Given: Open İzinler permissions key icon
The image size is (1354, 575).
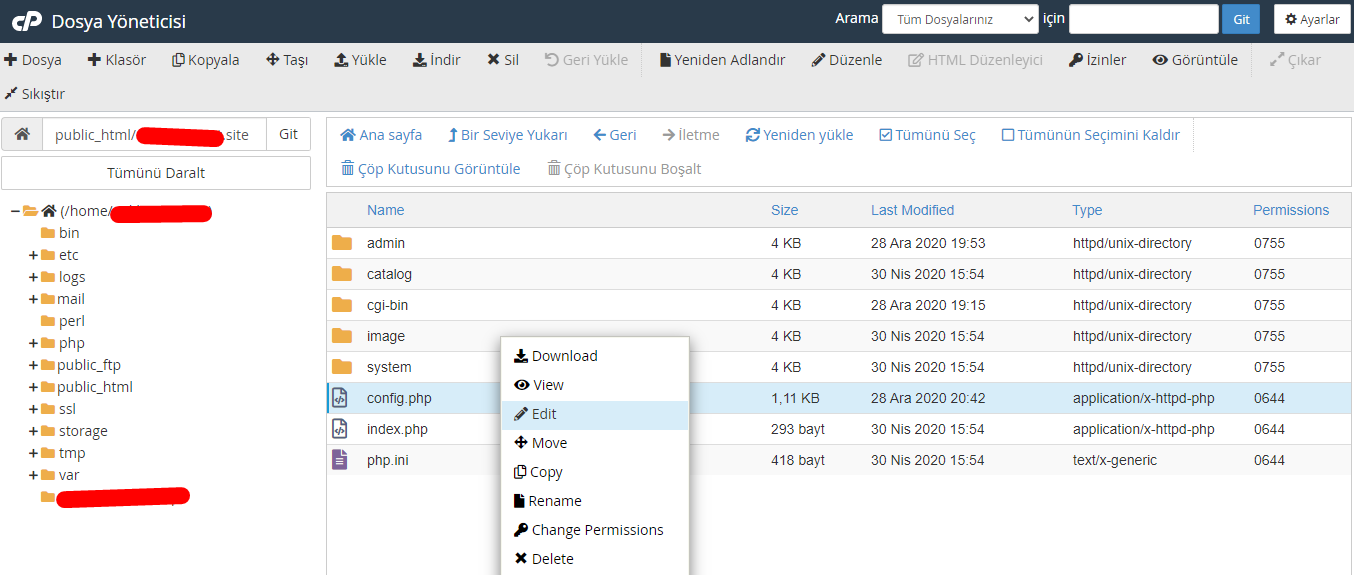Looking at the screenshot, I should pos(1076,60).
